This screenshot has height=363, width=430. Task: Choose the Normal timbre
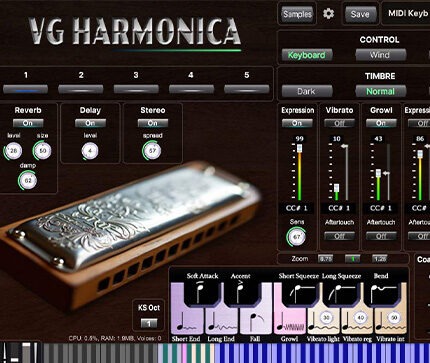380,91
